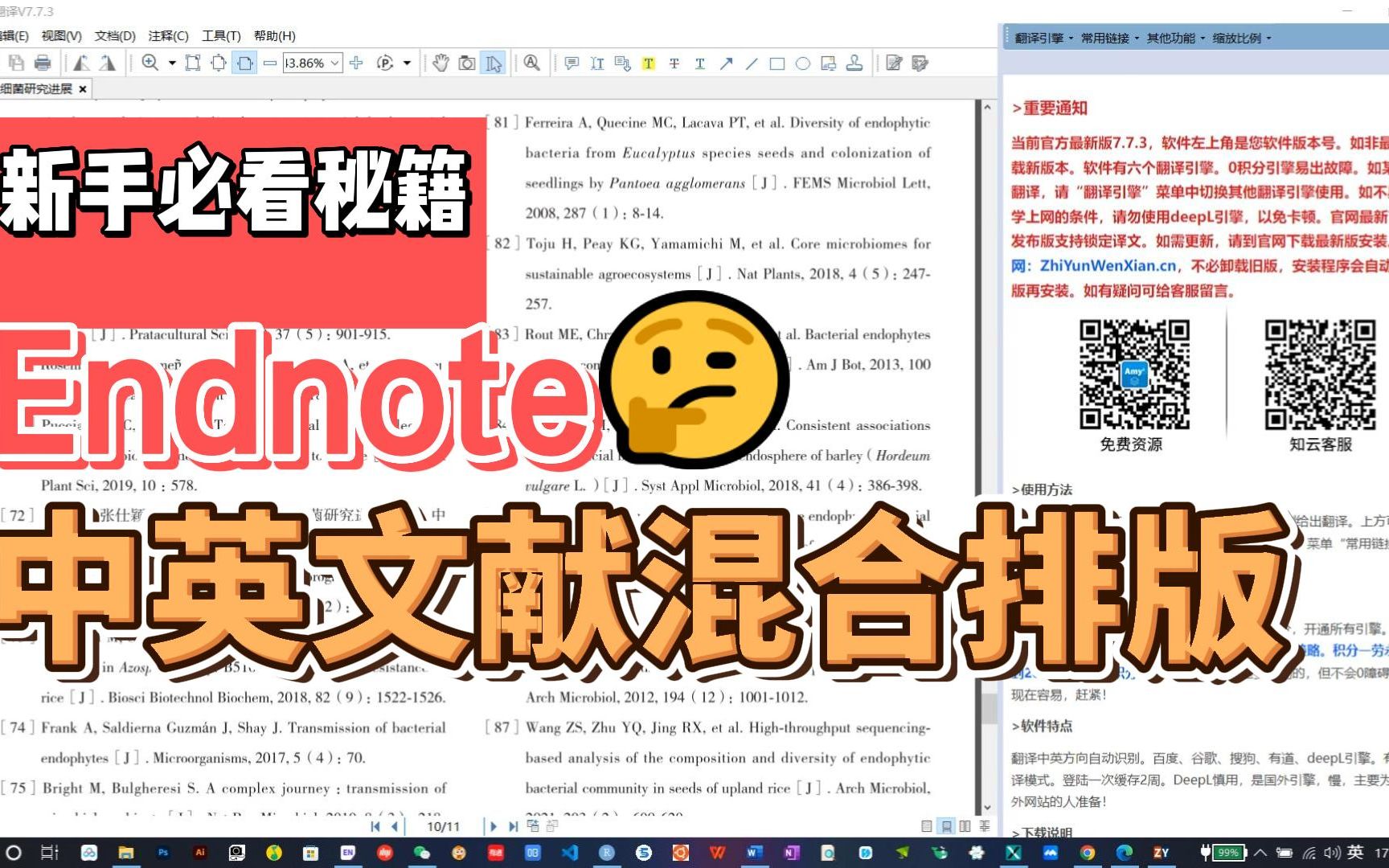Toggle fit width view icon
Image resolution: width=1389 pixels, height=868 pixels.
click(x=244, y=63)
